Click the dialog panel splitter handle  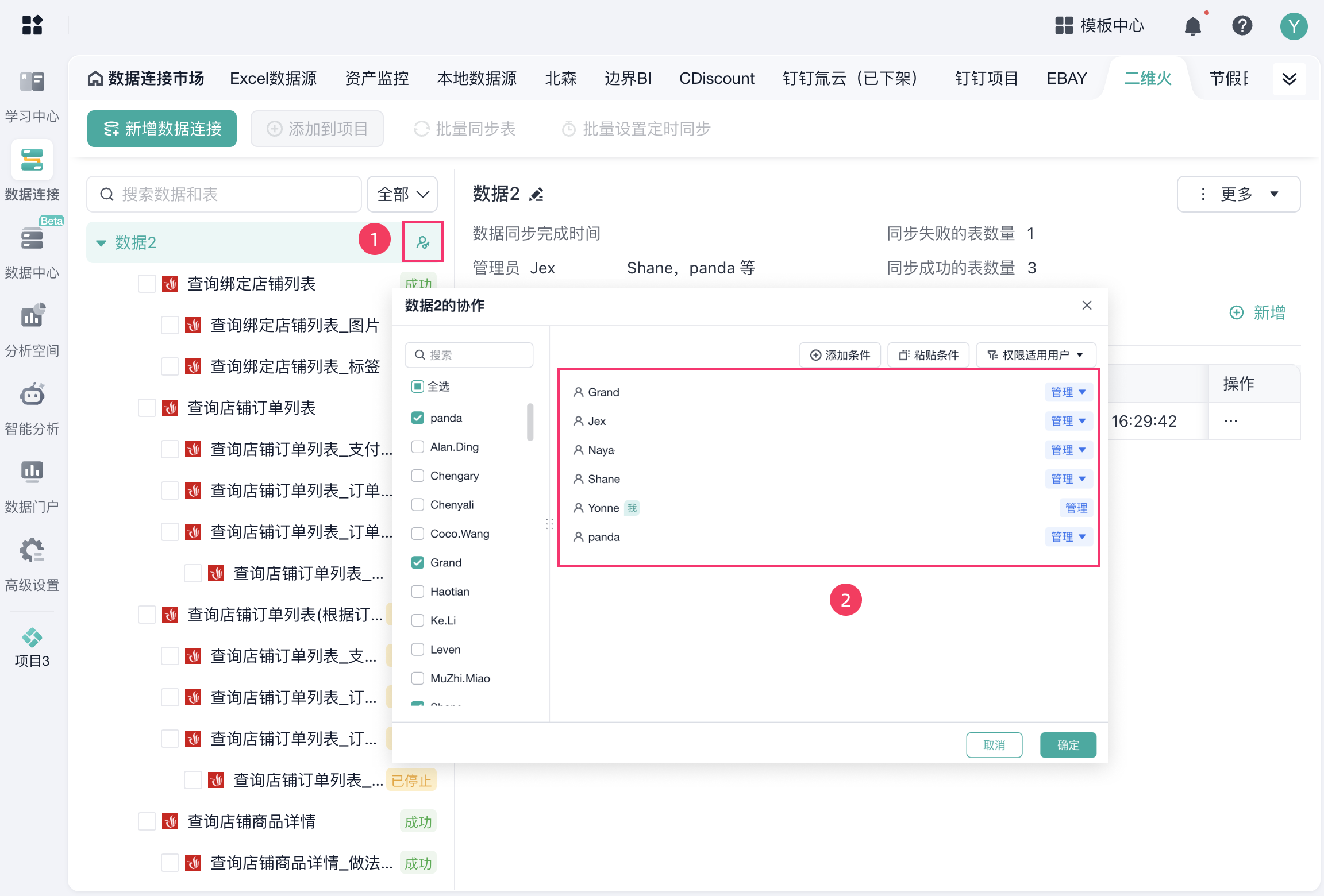tap(549, 523)
